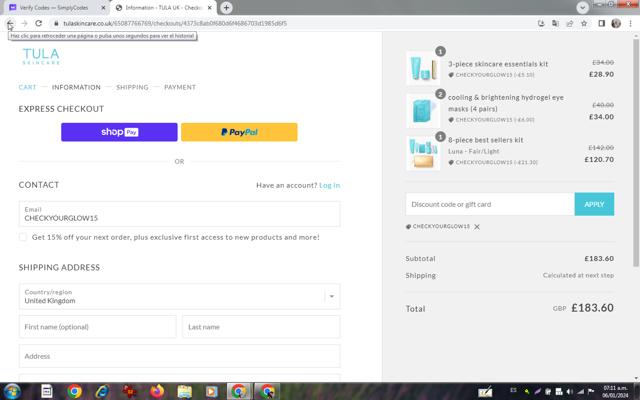640x400 pixels.
Task: Open the file explorer folder on taskbar
Action: [184, 391]
